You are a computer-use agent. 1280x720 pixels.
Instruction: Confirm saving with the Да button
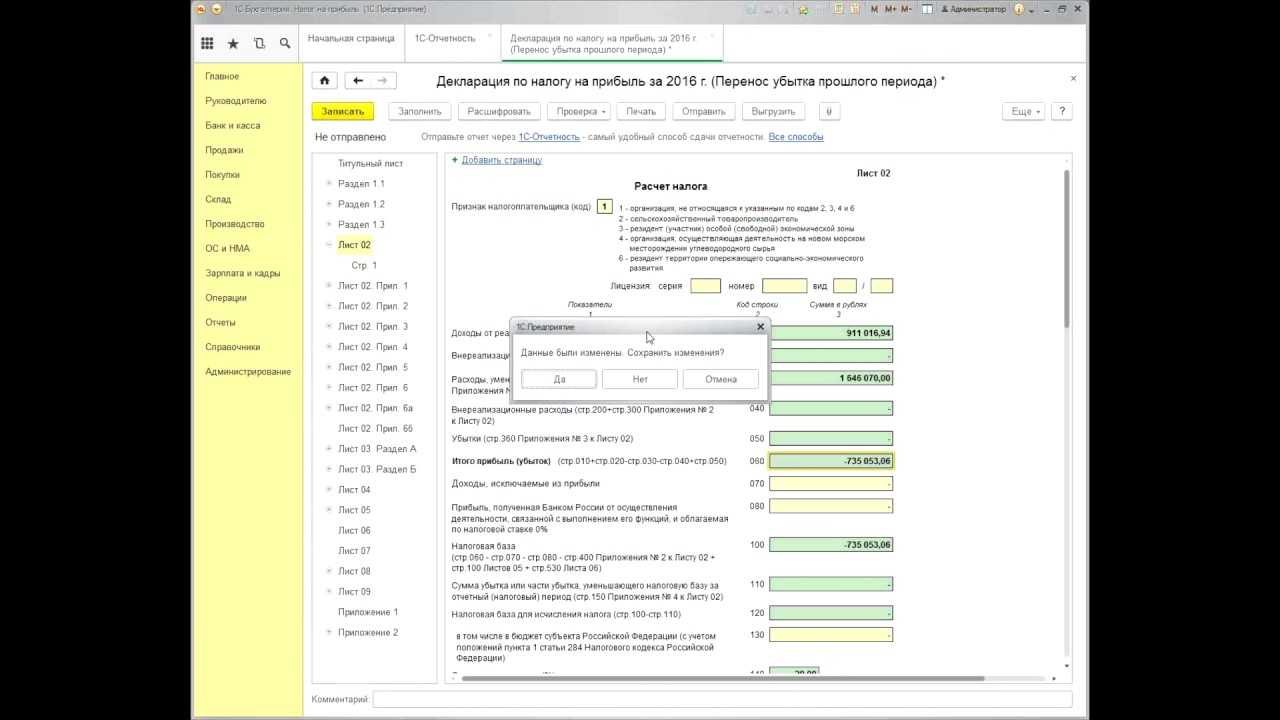click(559, 379)
